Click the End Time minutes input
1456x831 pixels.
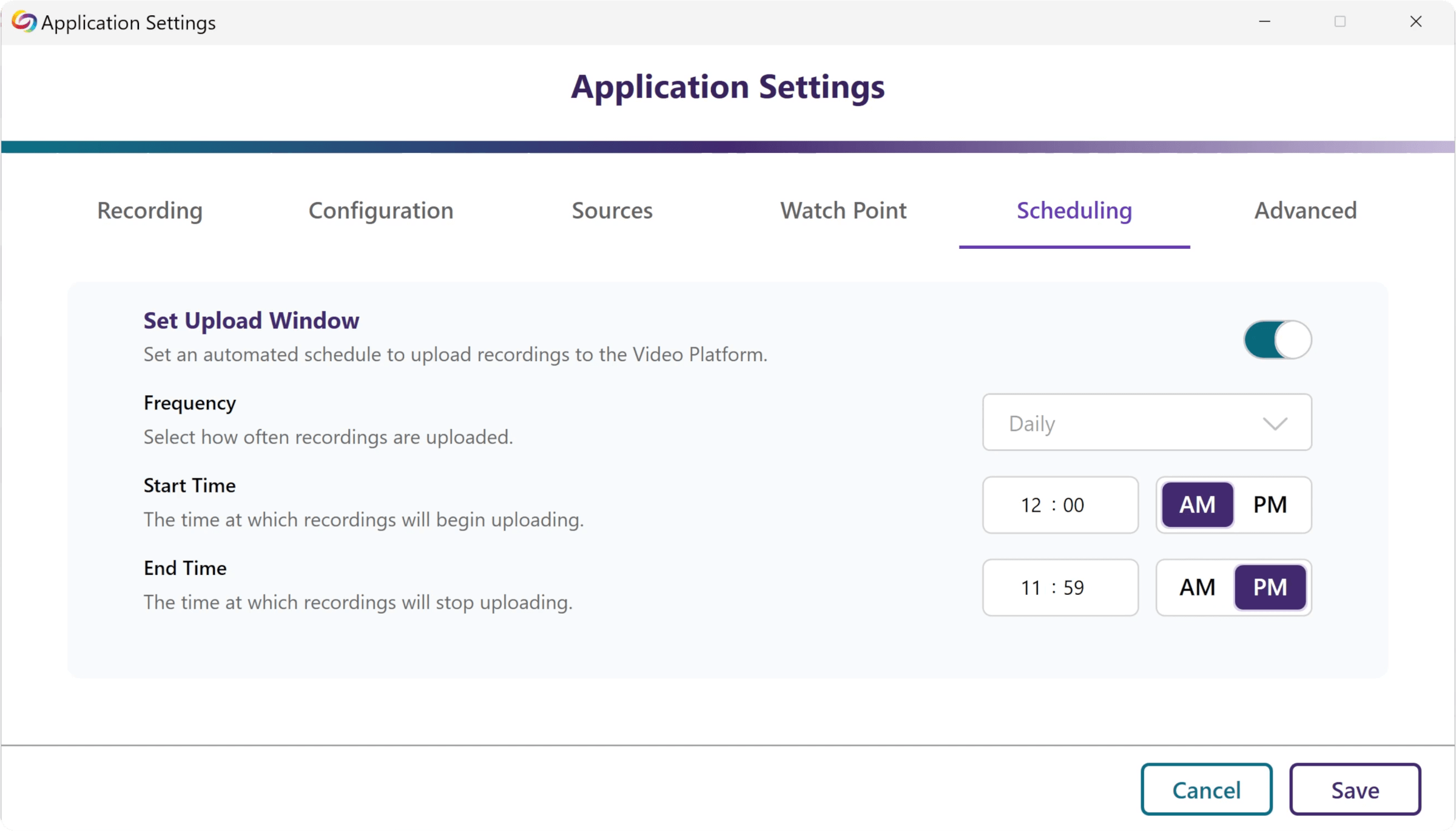(1078, 587)
